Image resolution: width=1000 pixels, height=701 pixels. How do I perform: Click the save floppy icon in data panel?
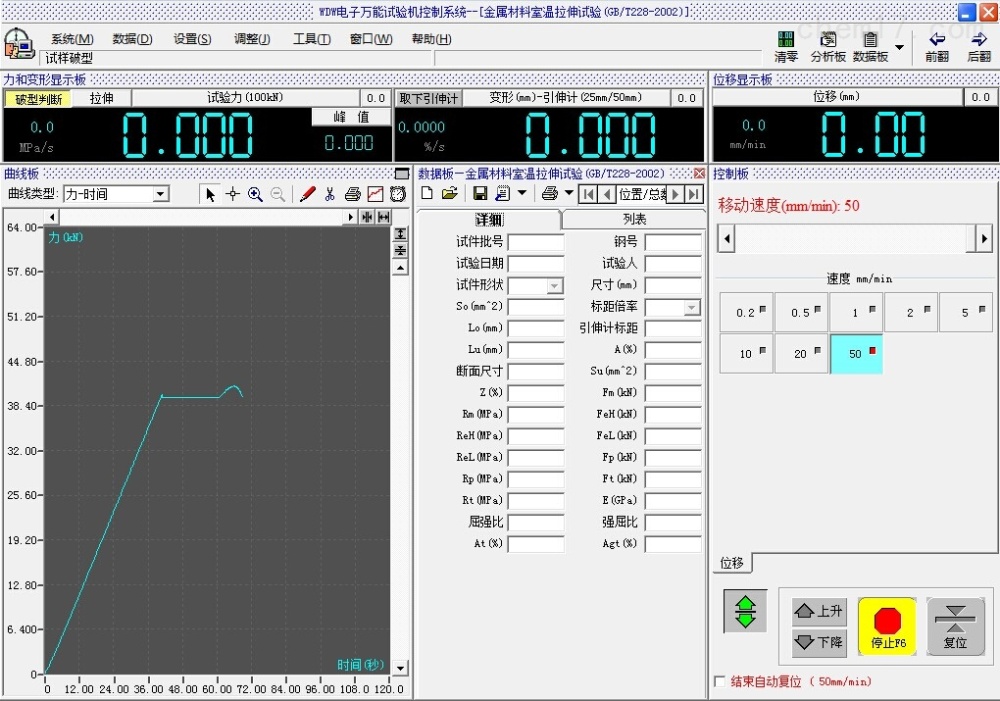480,193
